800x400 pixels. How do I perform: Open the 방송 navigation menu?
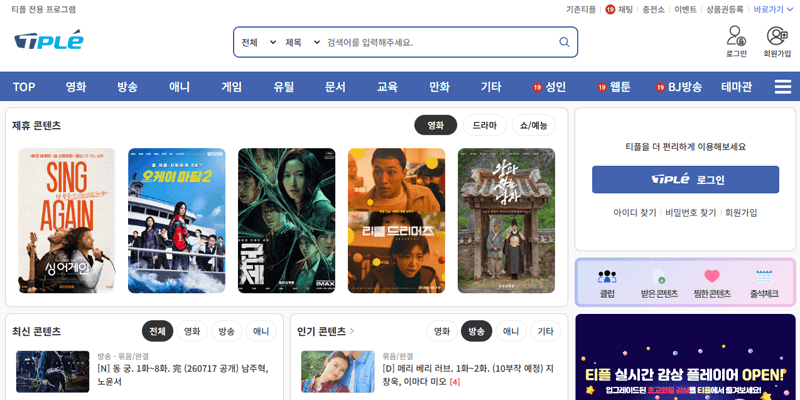(127, 87)
